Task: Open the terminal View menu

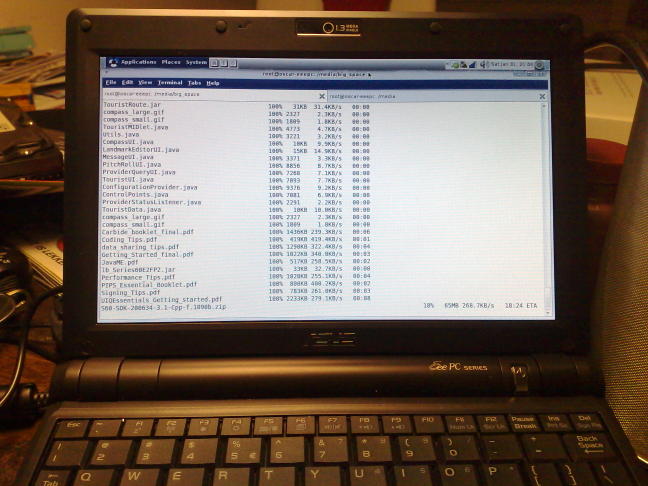Action: pos(145,82)
